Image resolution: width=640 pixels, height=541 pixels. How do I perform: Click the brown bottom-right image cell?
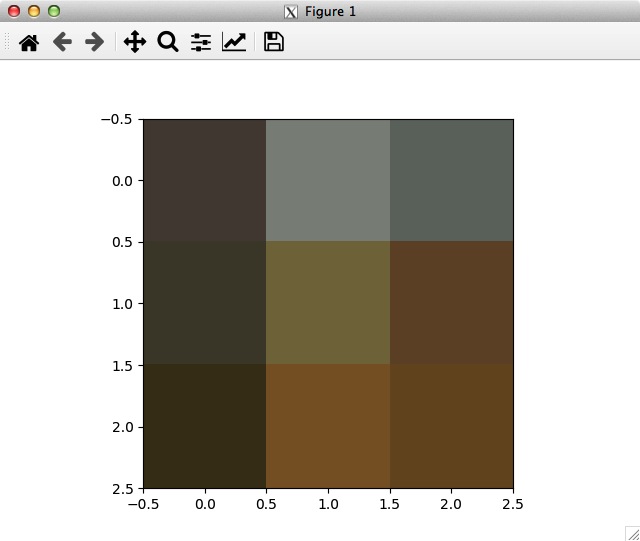pyautogui.click(x=451, y=426)
